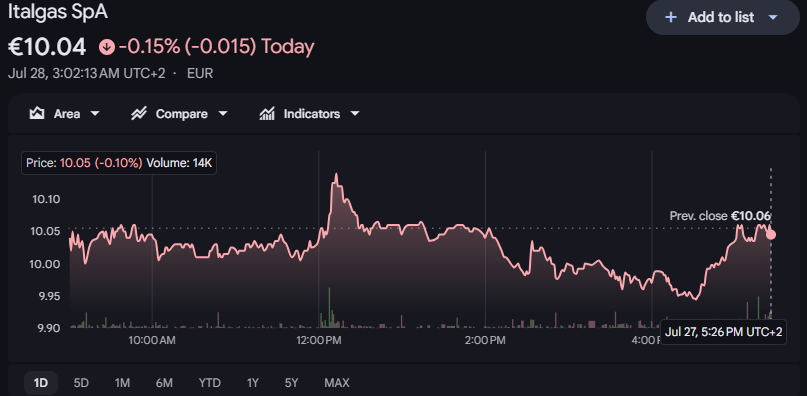The width and height of the screenshot is (807, 396).
Task: Expand the Indicators dropdown arrow
Action: [x=355, y=114]
